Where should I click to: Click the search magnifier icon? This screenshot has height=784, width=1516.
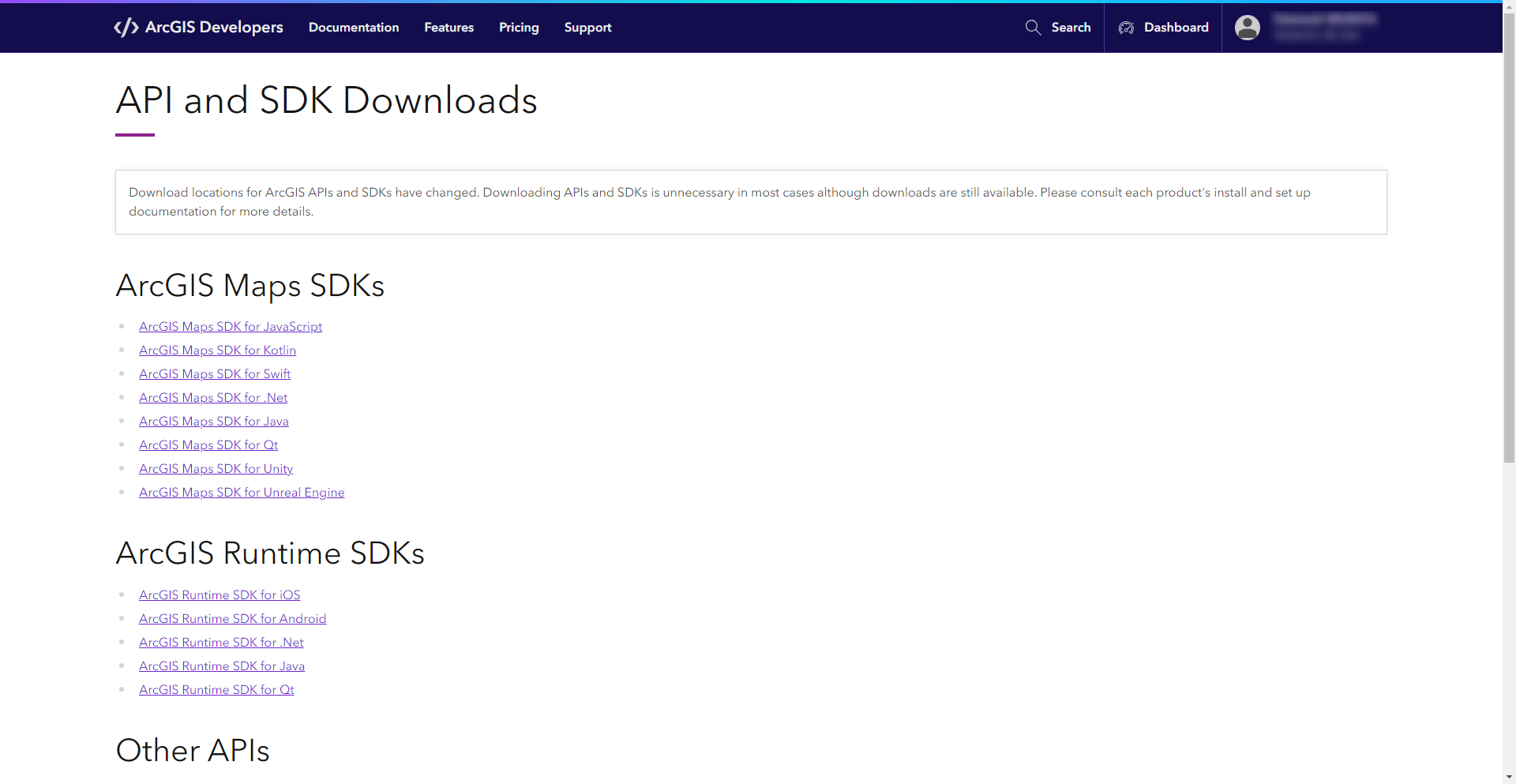pos(1033,28)
